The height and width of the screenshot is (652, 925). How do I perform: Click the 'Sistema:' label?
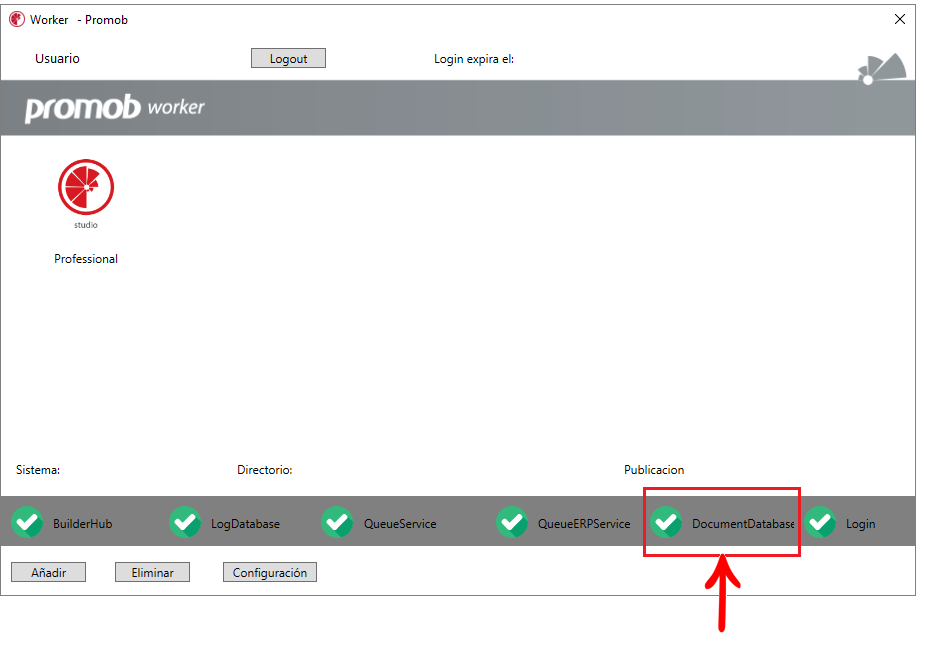point(38,470)
